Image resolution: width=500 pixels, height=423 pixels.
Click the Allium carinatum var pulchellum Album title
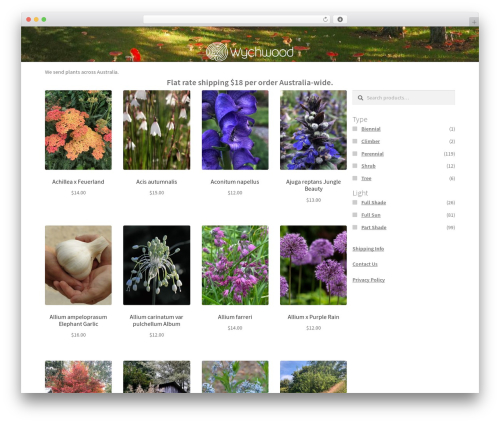click(156, 320)
